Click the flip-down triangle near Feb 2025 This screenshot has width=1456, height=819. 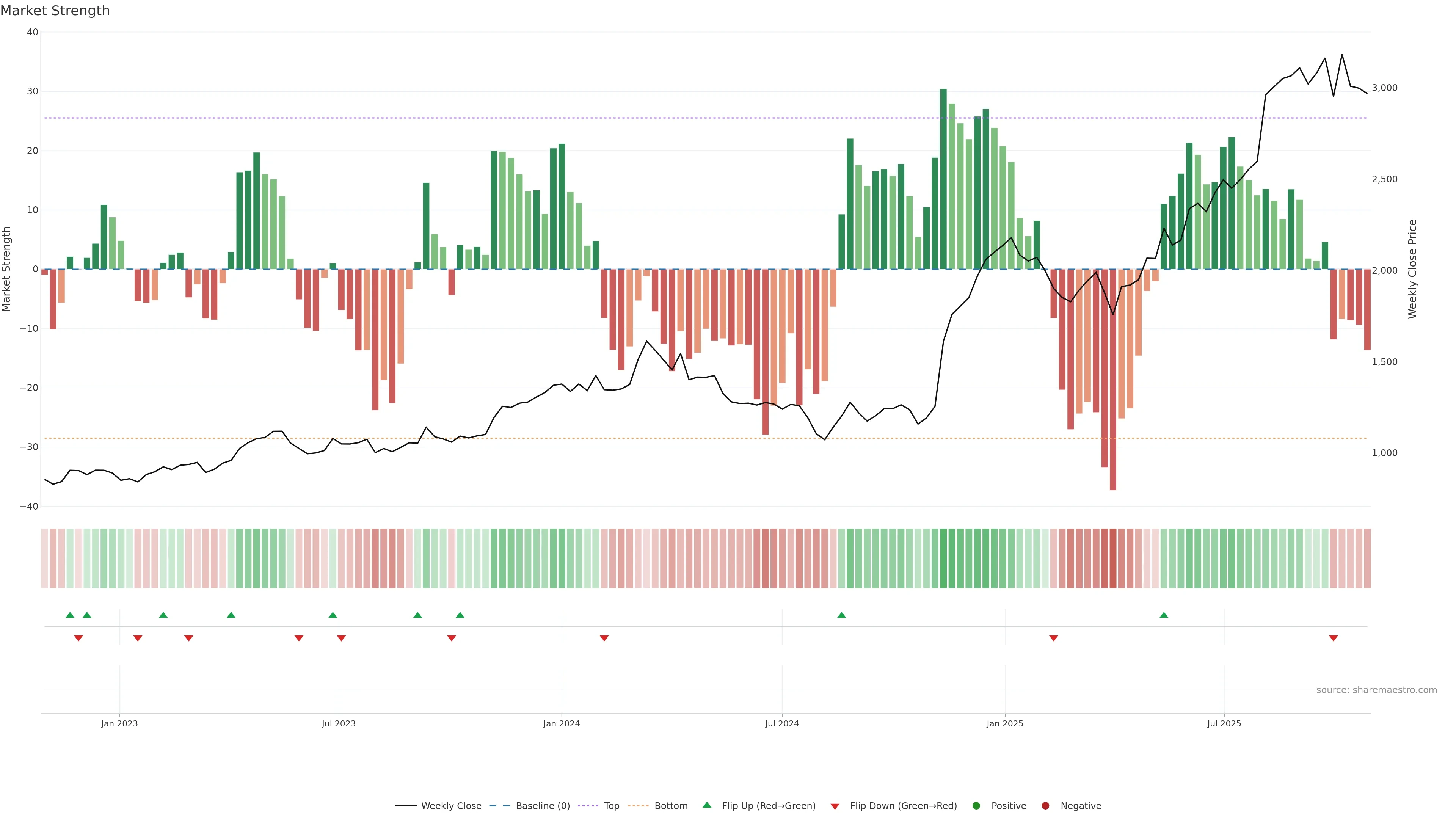[x=1054, y=638]
